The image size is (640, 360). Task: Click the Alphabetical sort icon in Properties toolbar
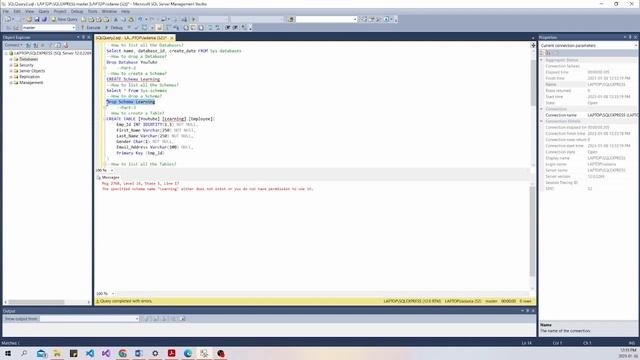point(549,53)
